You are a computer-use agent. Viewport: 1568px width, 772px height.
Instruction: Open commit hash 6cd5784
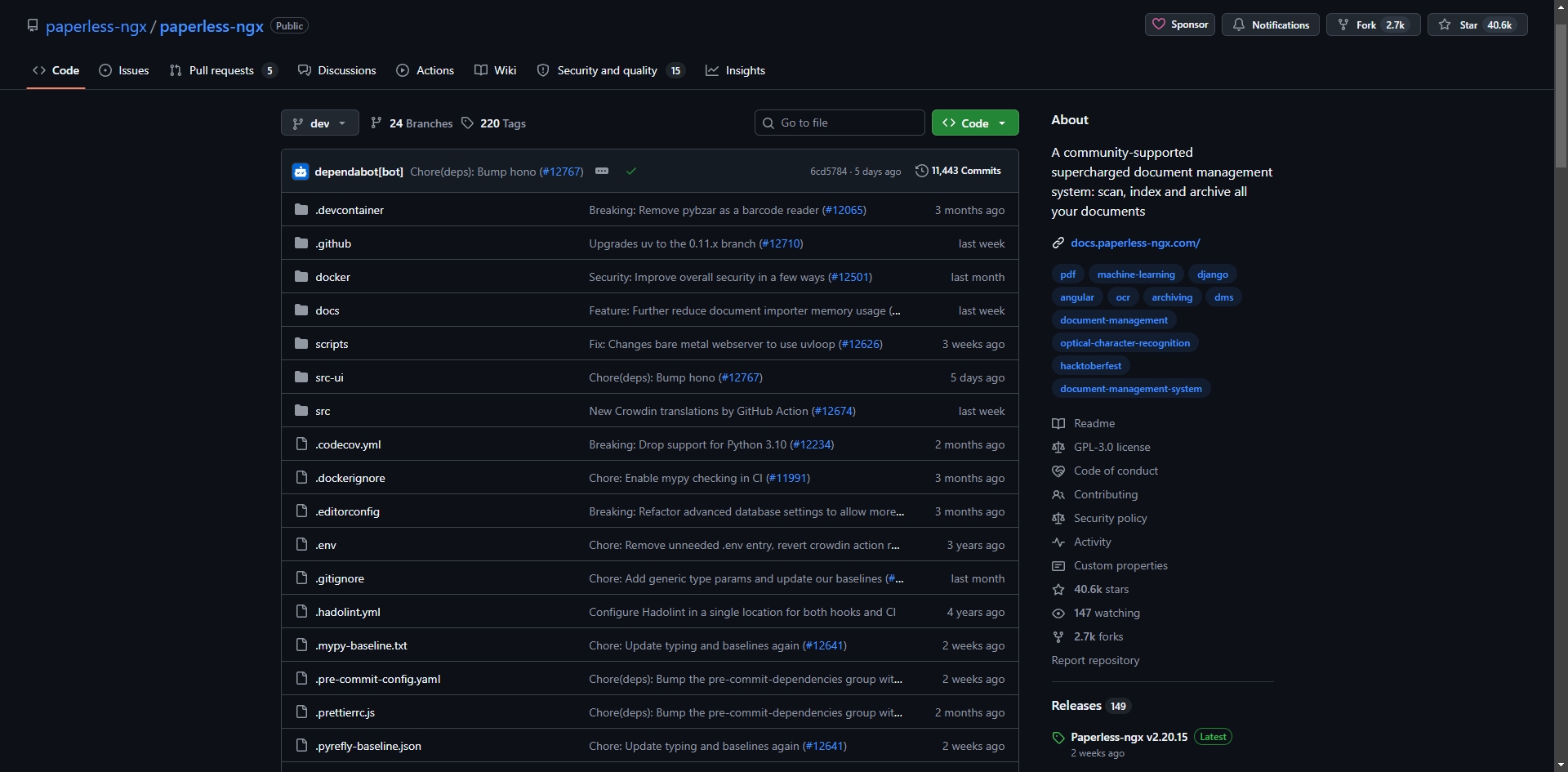point(828,172)
